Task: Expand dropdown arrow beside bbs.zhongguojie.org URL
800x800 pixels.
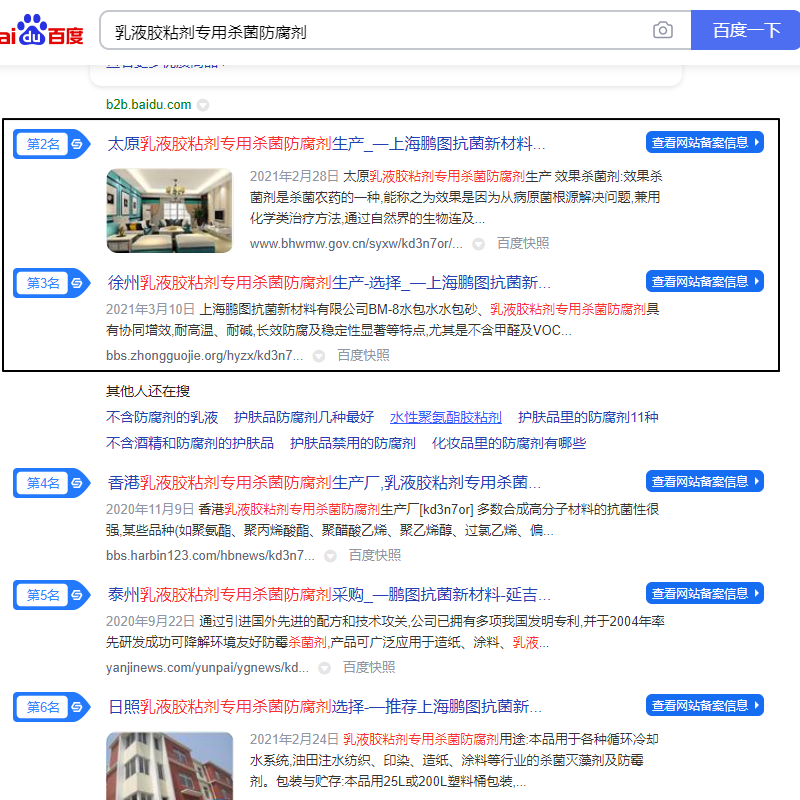Action: [x=319, y=356]
